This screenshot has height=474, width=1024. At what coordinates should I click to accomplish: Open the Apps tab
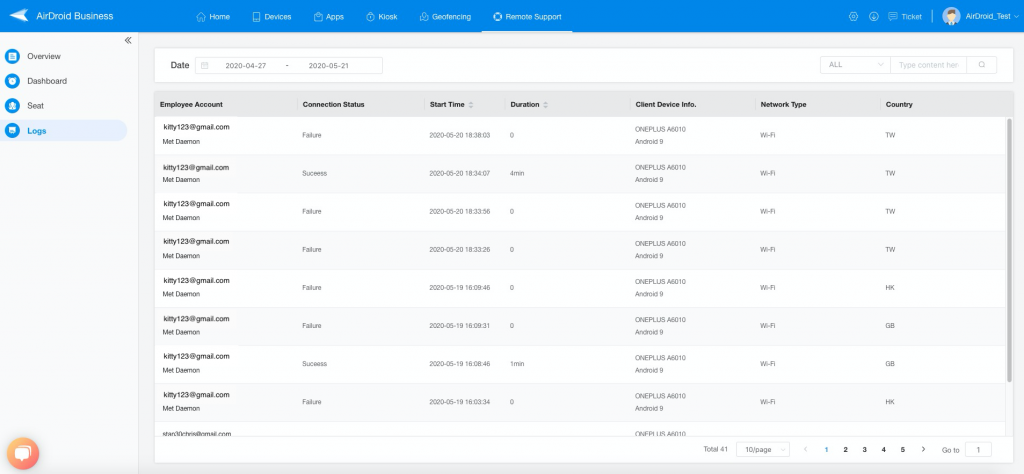[328, 16]
